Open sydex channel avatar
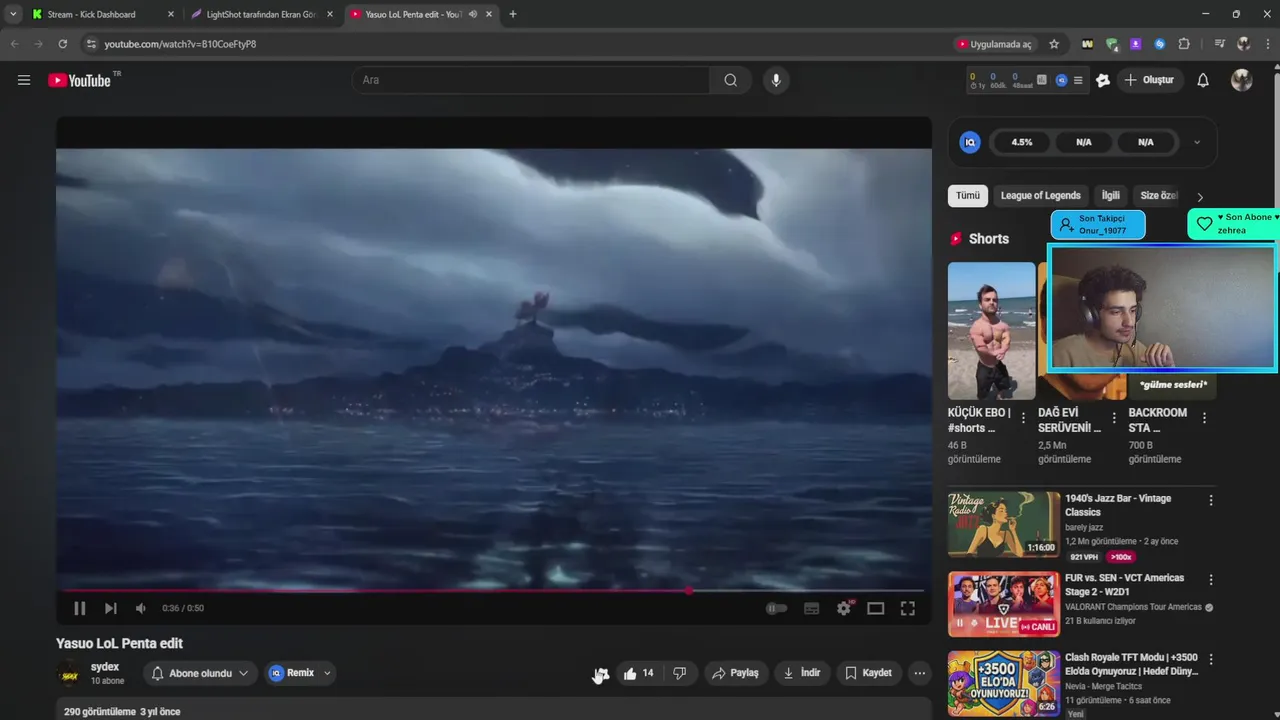This screenshot has width=1280, height=720. (x=69, y=673)
